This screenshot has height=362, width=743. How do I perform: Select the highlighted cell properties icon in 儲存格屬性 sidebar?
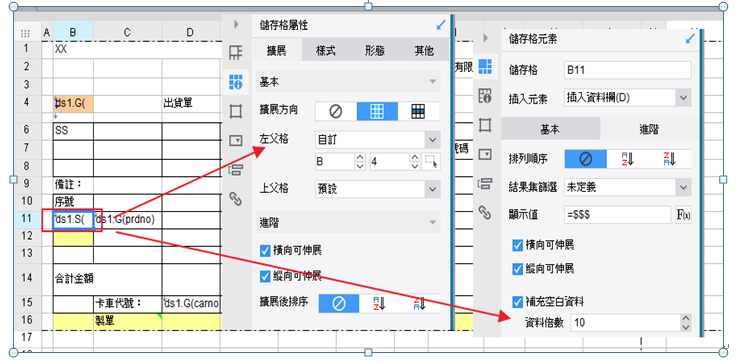236,82
